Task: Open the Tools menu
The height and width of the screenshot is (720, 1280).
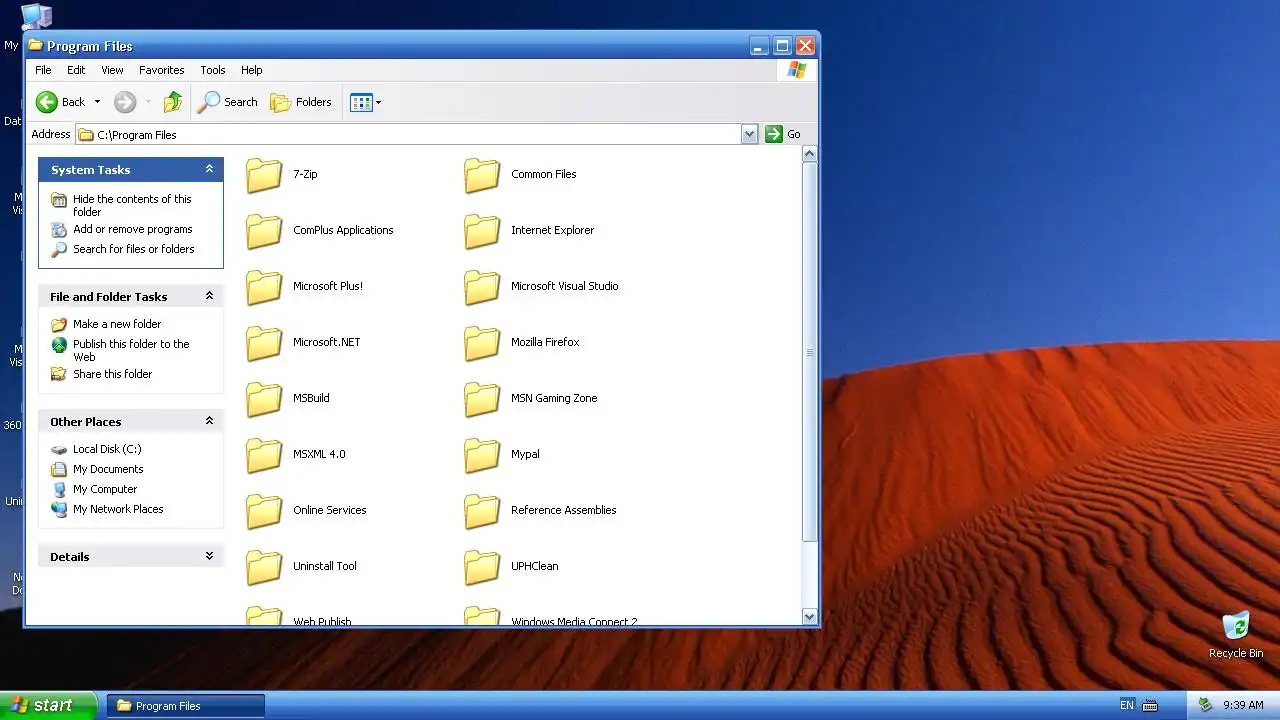Action: click(213, 70)
